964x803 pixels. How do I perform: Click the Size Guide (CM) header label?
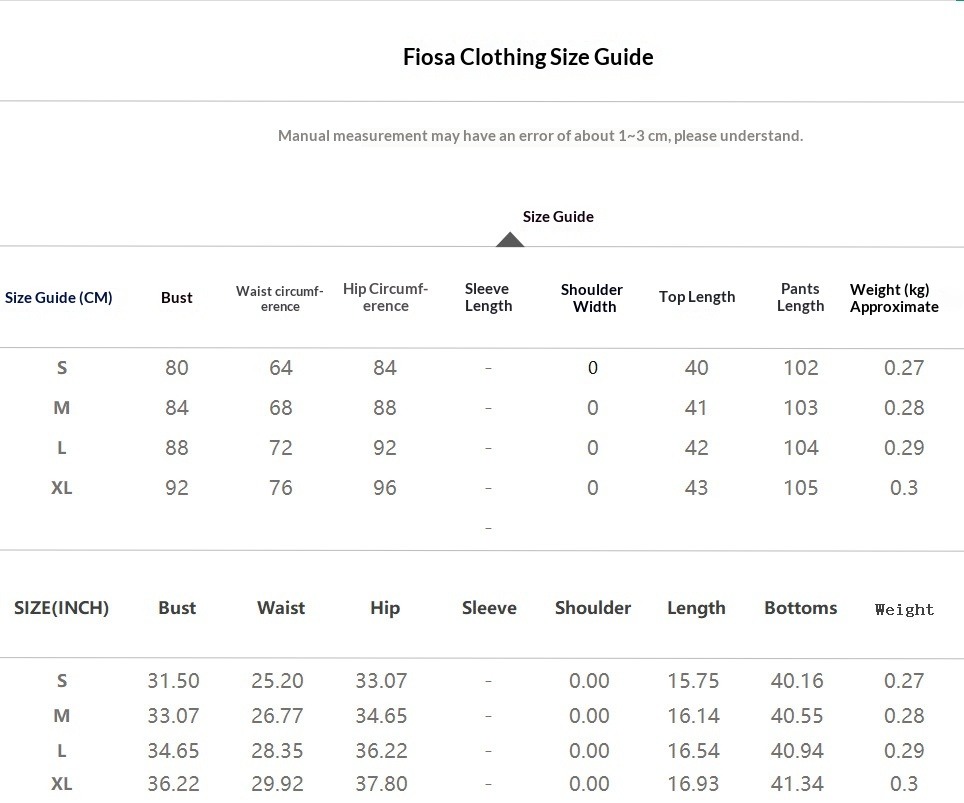click(x=59, y=297)
